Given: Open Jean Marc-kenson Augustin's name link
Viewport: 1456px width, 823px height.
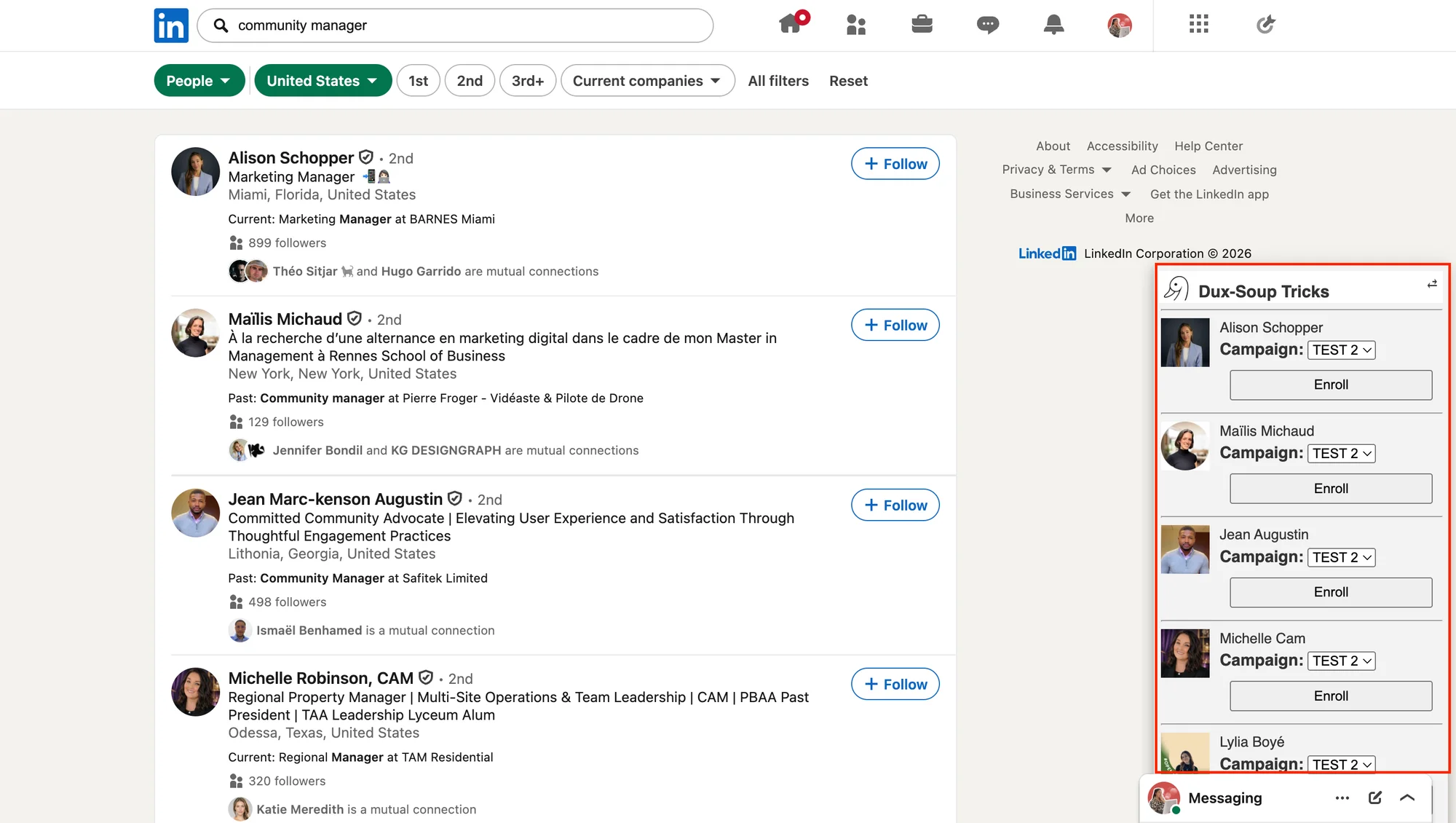Looking at the screenshot, I should pos(336,499).
